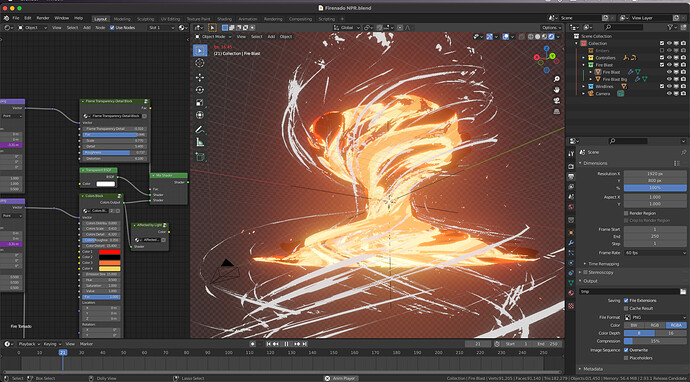Toggle File Extensions checkbox
This screenshot has height=382, width=690.
(626, 301)
